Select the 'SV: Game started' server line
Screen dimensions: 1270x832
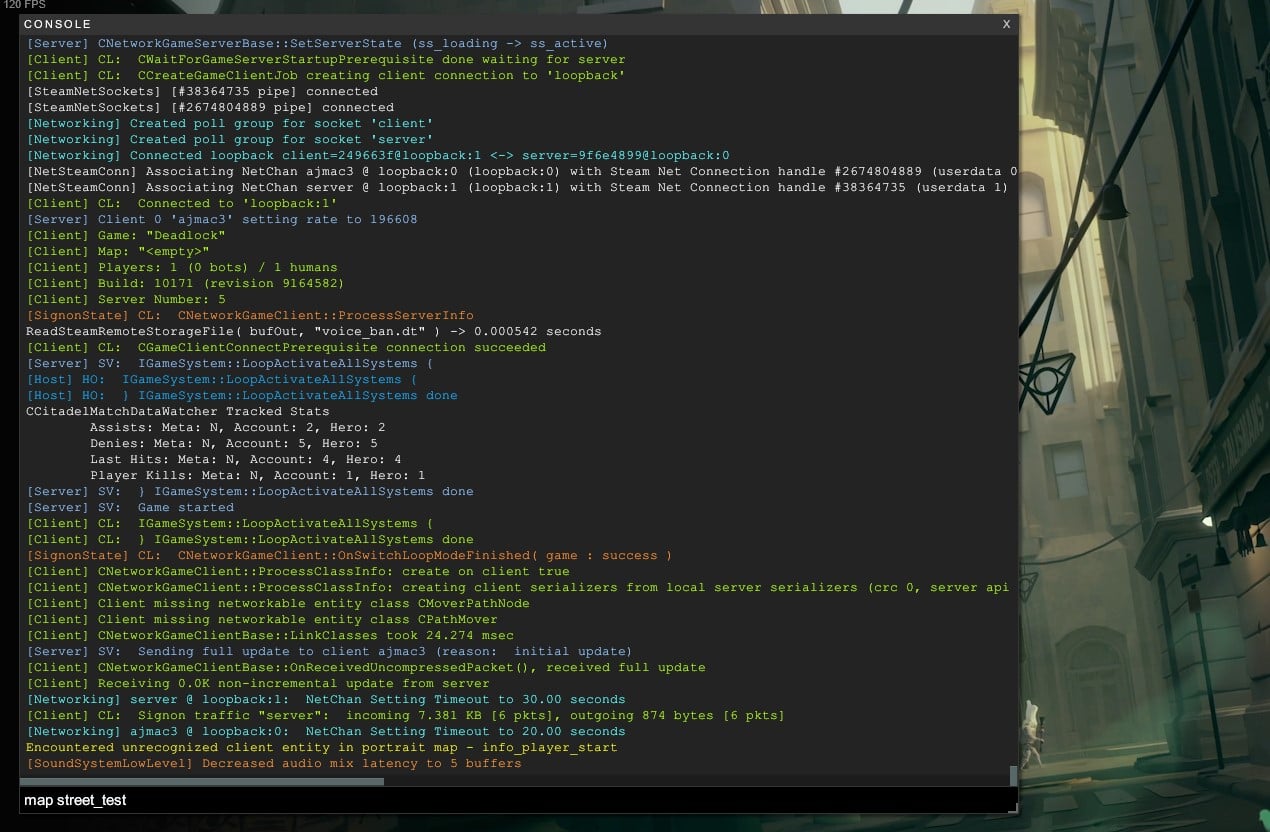[130, 507]
